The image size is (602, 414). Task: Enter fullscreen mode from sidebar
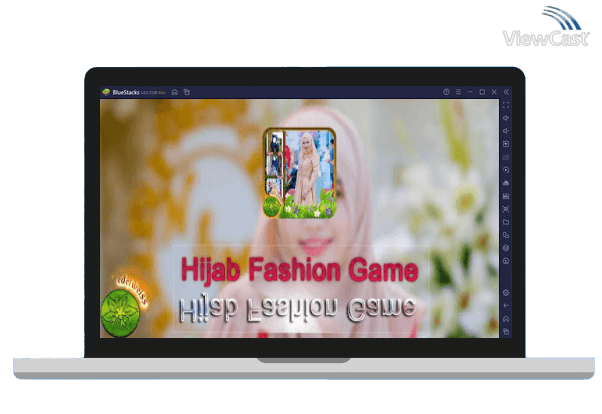[506, 105]
